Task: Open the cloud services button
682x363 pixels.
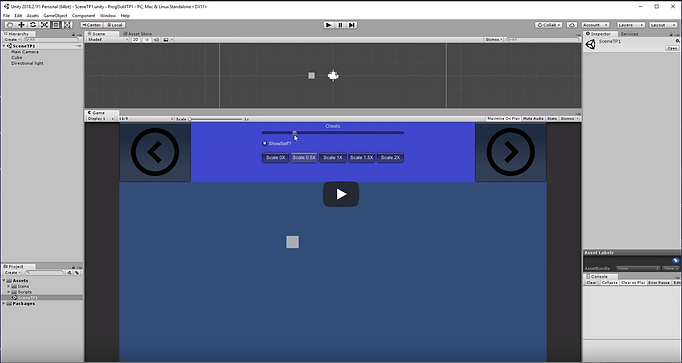Action: (x=572, y=25)
